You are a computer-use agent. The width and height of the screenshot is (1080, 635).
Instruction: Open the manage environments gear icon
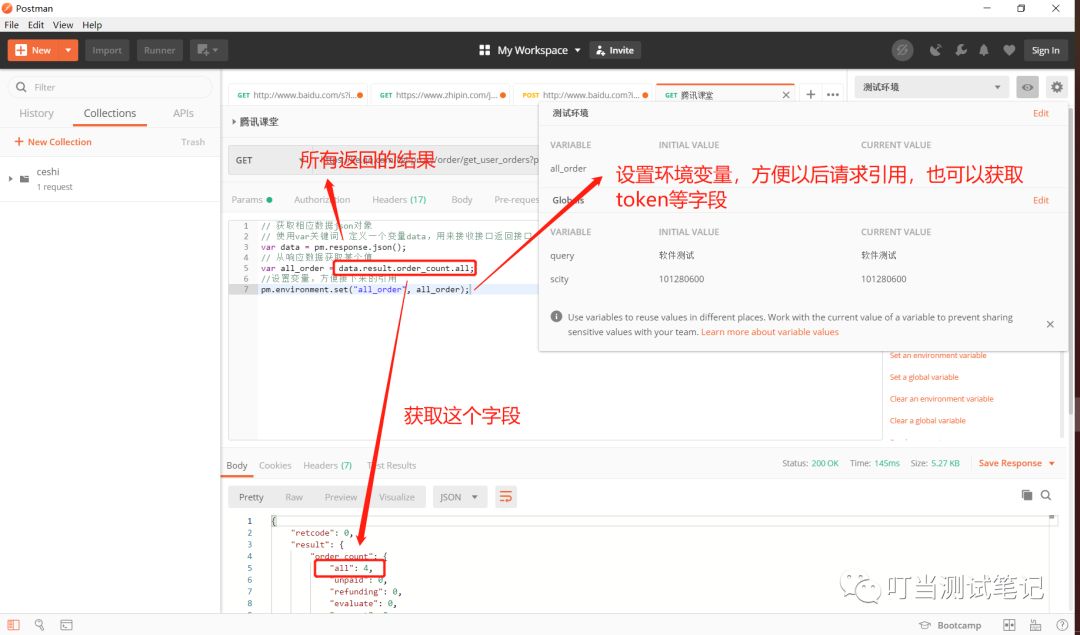pos(1057,87)
